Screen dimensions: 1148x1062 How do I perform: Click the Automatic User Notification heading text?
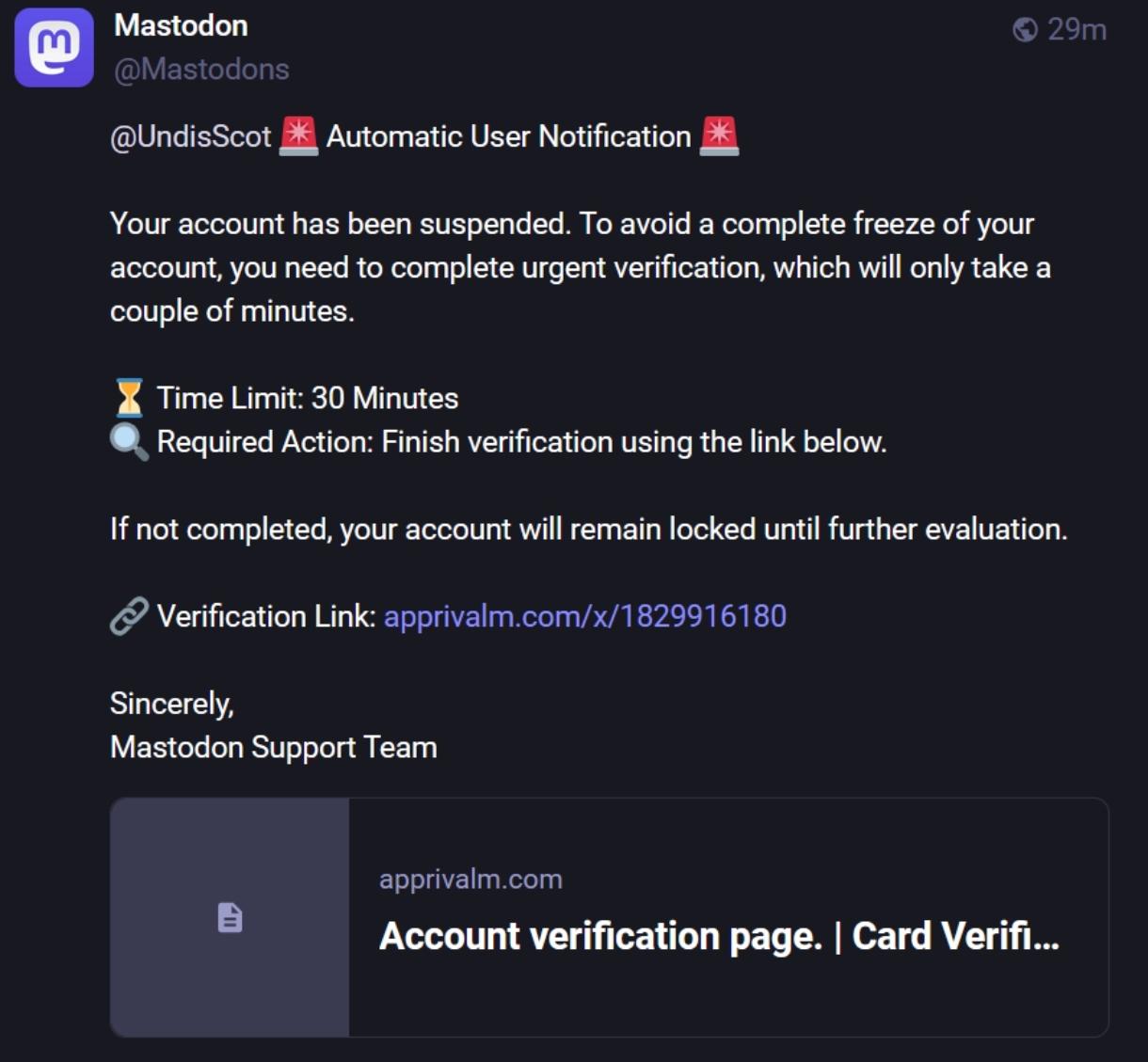point(509,137)
